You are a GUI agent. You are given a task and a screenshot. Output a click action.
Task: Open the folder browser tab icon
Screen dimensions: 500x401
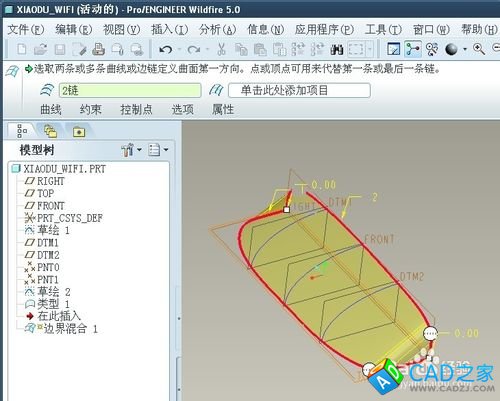tap(79, 132)
